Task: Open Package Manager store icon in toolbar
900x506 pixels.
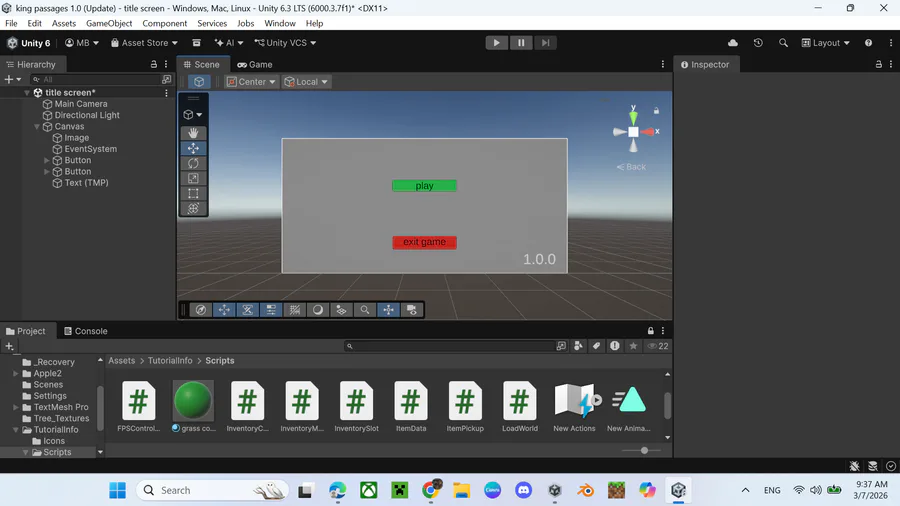Action: (196, 42)
